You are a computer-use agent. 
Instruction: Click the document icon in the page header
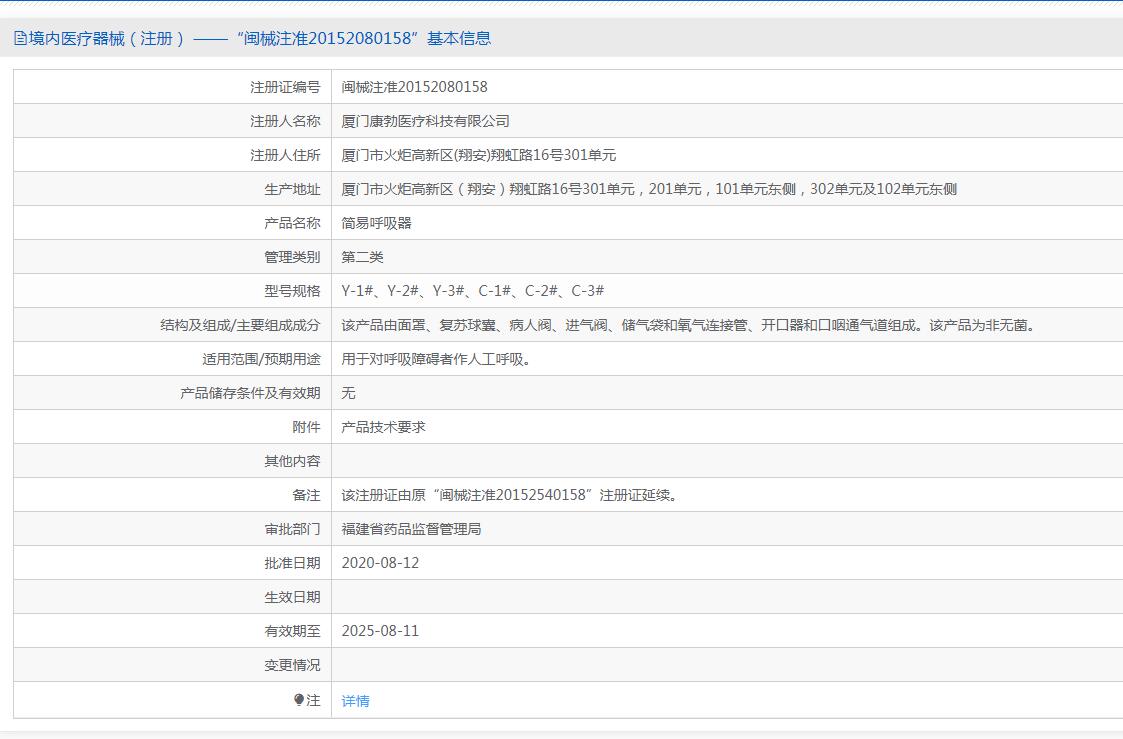20,39
